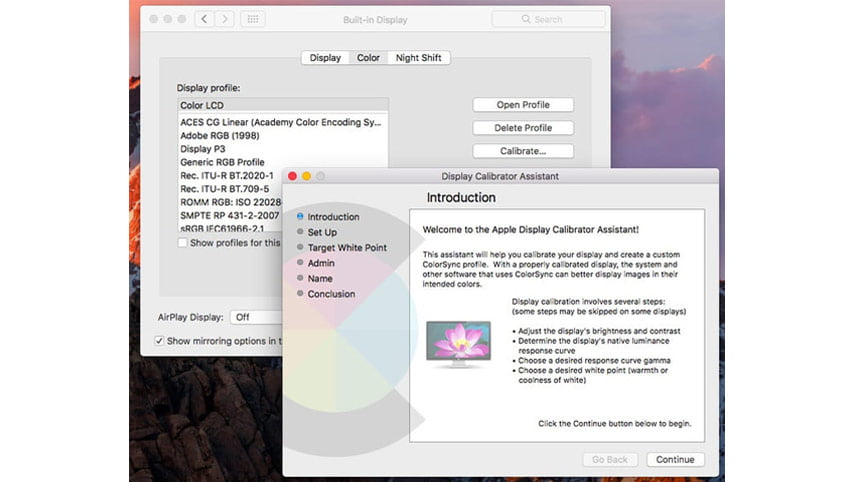856x482 pixels.
Task: Select Rec. ITU-R BT.2020-1 profile
Action: [230, 176]
